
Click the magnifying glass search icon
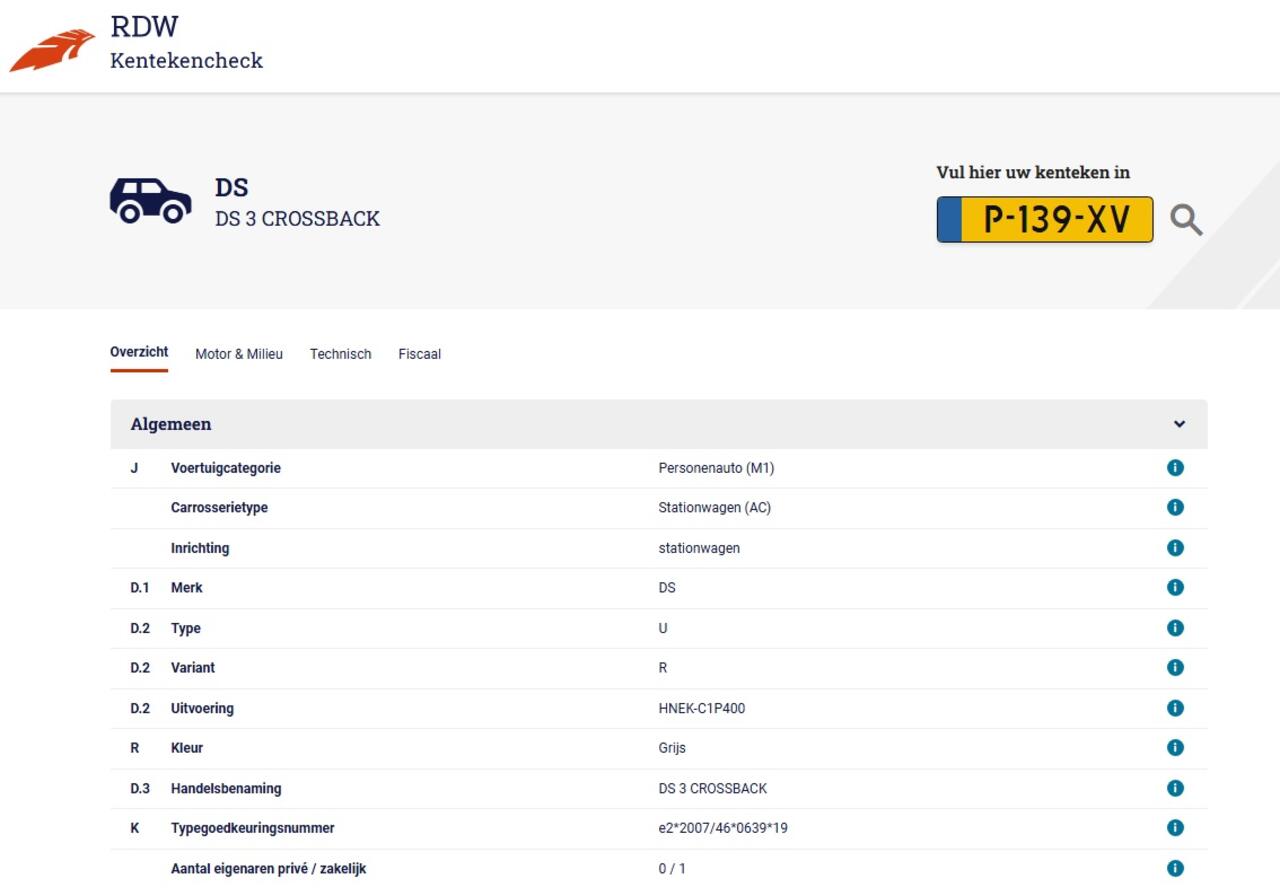(x=1186, y=219)
